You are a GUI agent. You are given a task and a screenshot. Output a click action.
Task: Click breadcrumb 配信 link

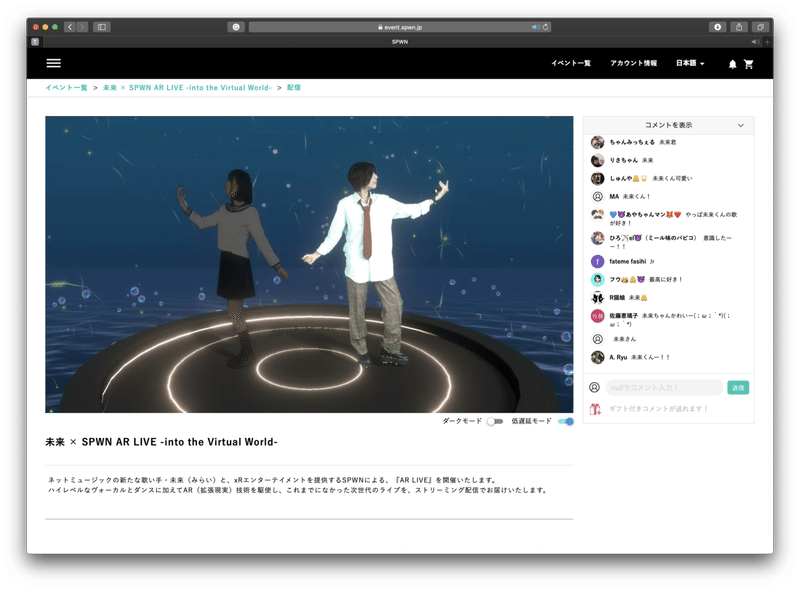pos(294,88)
